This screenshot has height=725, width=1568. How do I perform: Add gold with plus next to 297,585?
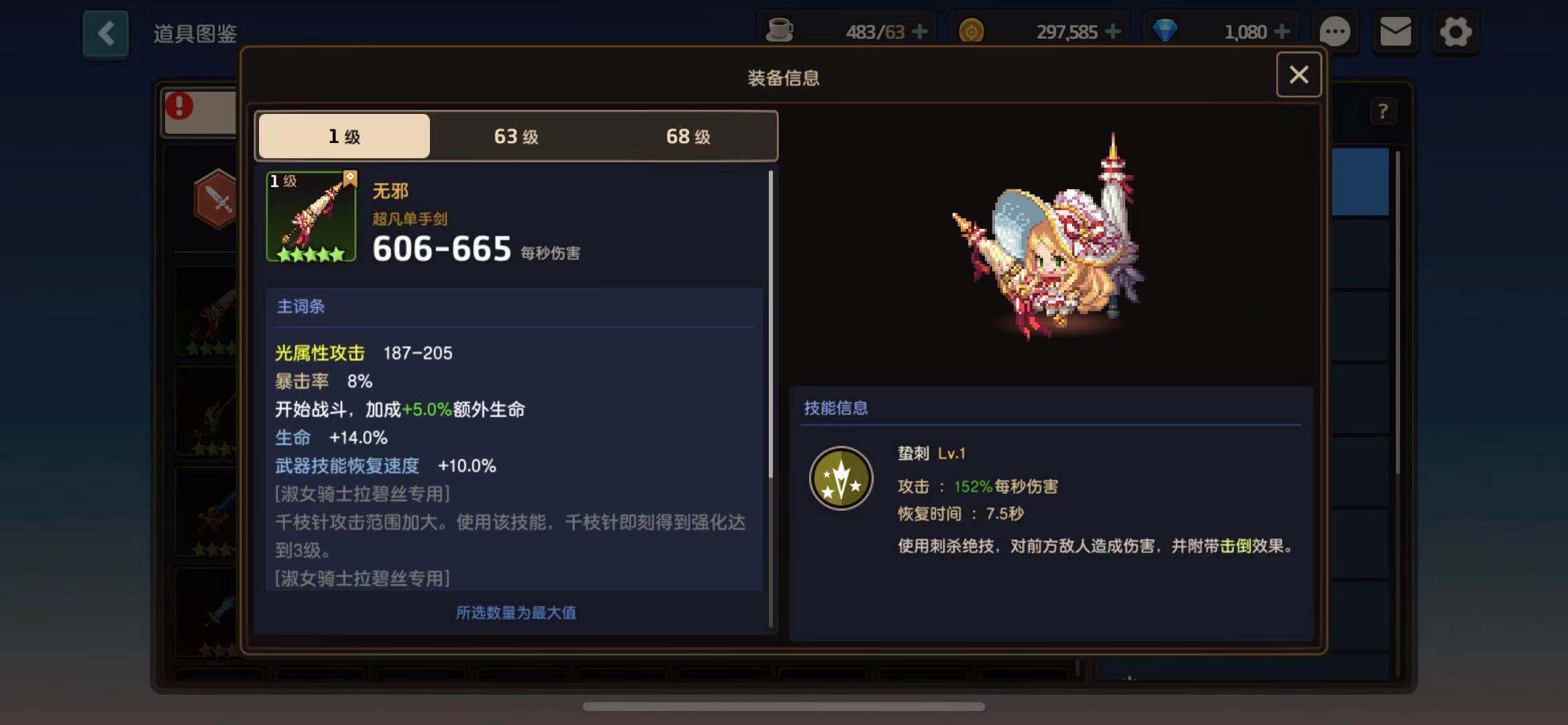click(1112, 32)
